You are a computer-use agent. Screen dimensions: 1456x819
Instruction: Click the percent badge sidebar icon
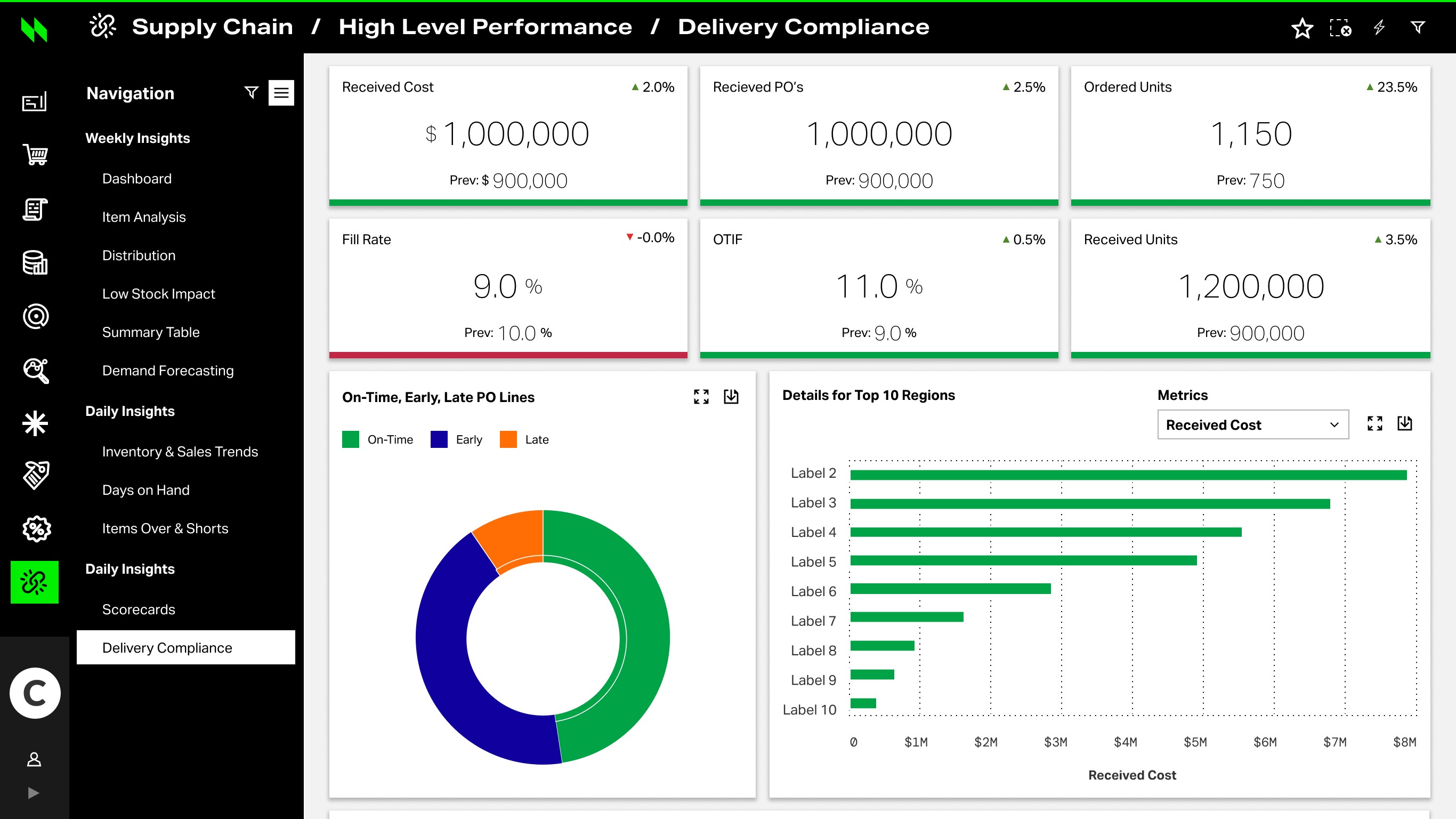click(x=36, y=529)
